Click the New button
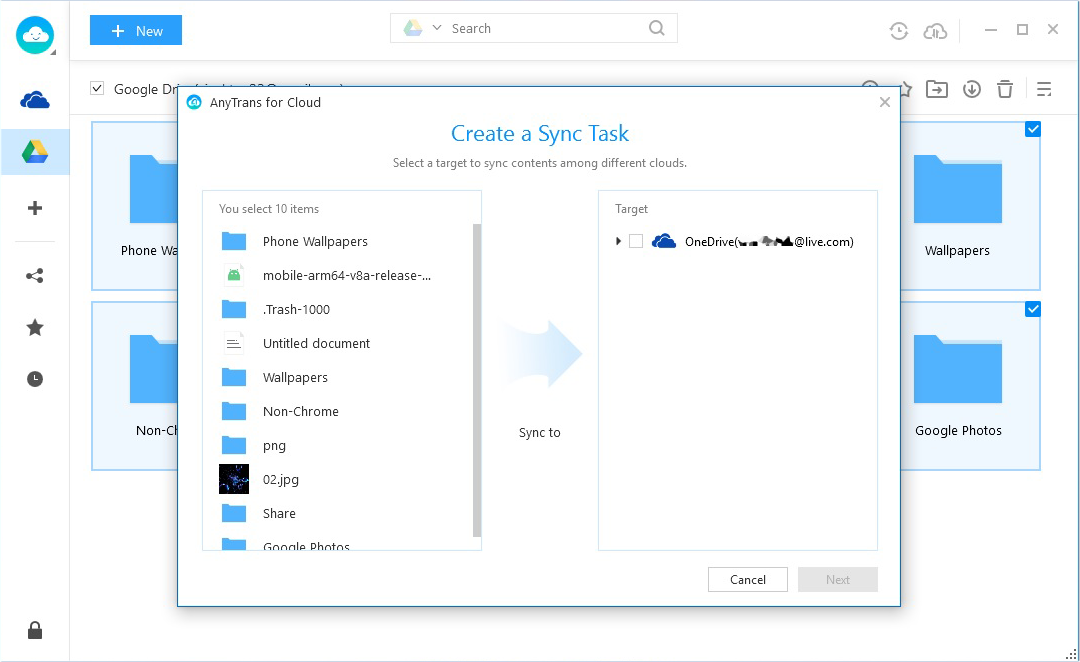 [x=136, y=30]
